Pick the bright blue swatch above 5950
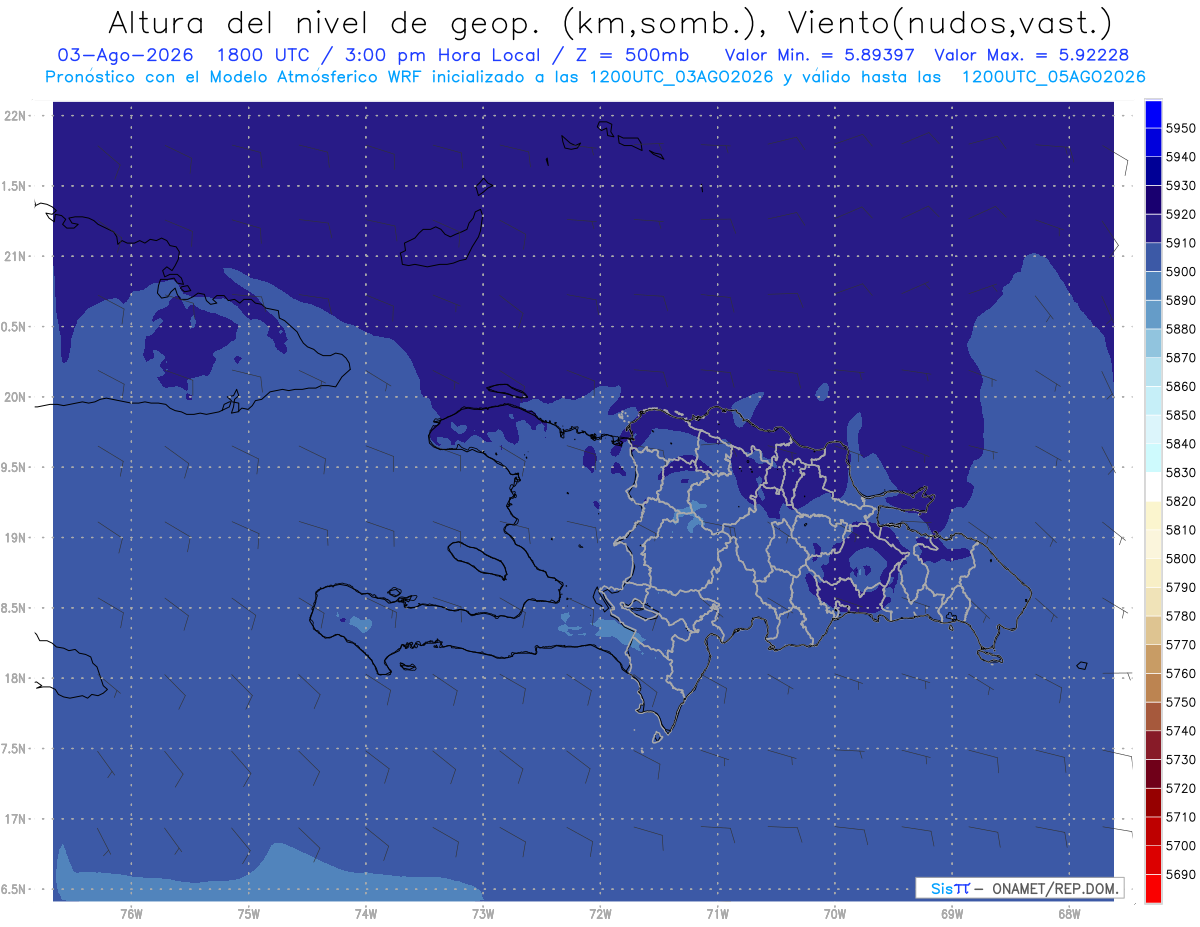Viewport: 1200px width, 927px height. coord(1153,114)
